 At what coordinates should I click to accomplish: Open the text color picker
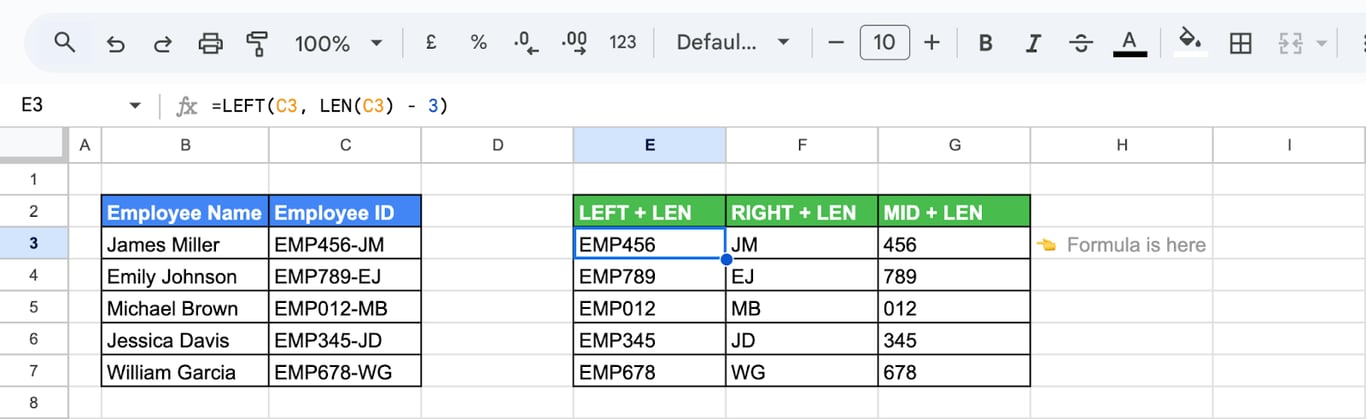click(1130, 43)
